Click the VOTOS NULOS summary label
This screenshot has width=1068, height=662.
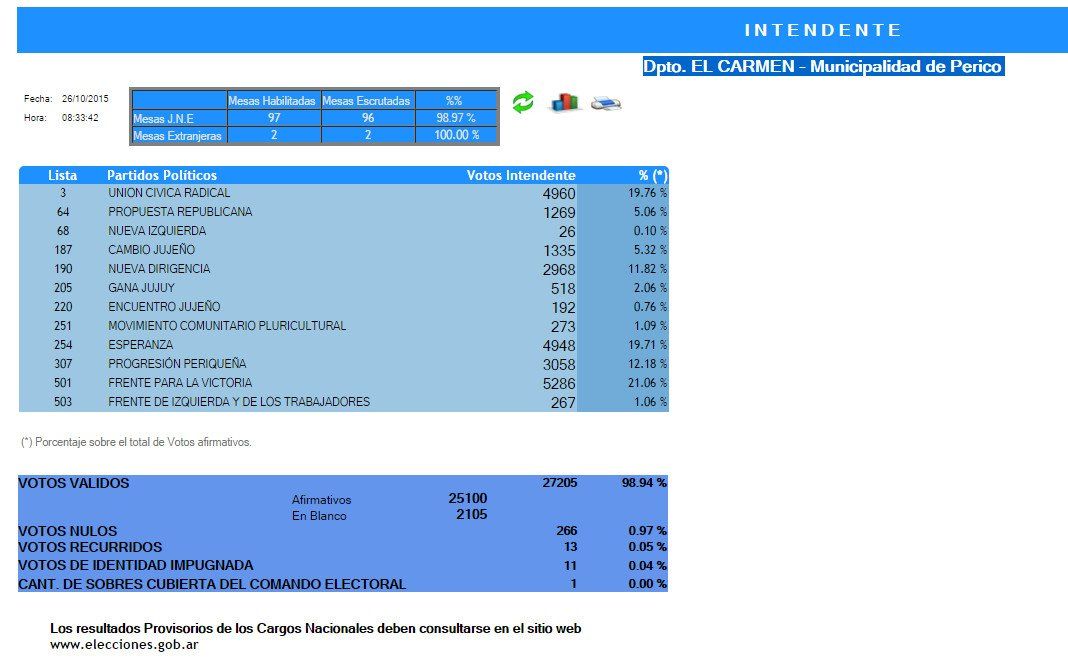click(x=67, y=531)
